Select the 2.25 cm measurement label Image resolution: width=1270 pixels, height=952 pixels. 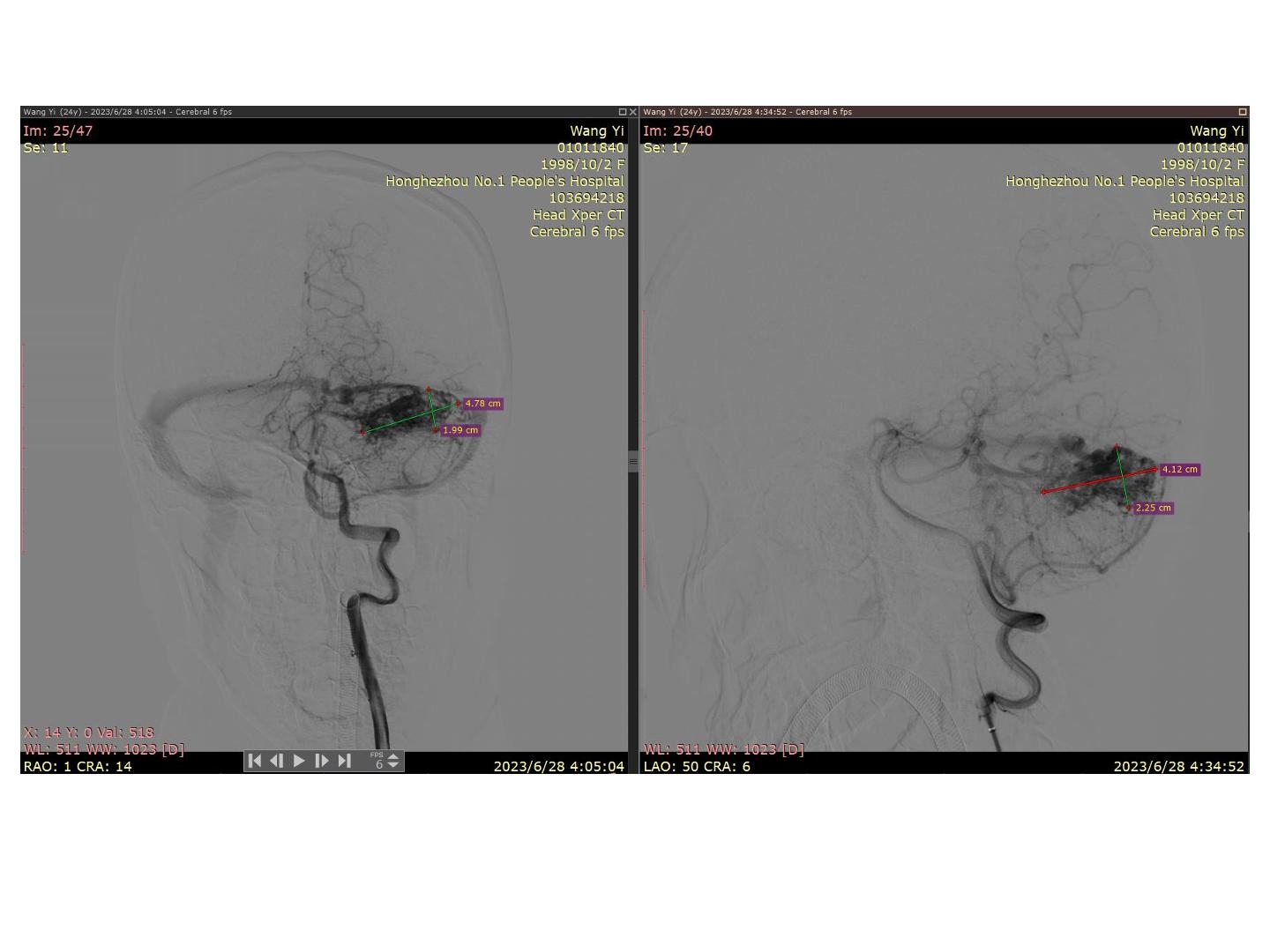pos(1154,508)
